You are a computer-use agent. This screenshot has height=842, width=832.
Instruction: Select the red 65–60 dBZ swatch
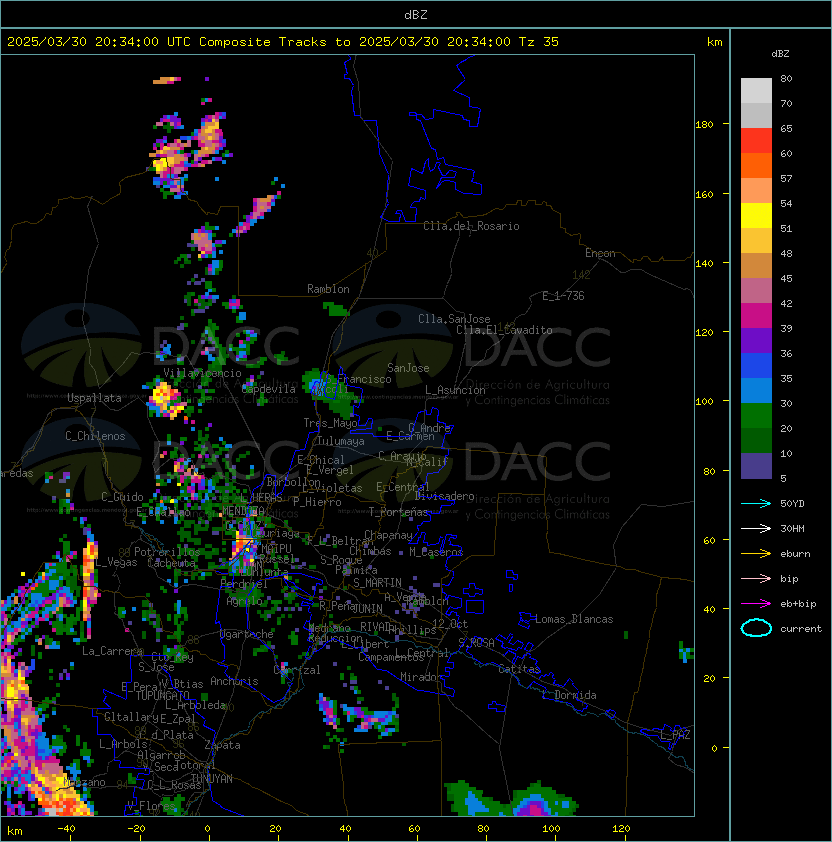coord(756,141)
